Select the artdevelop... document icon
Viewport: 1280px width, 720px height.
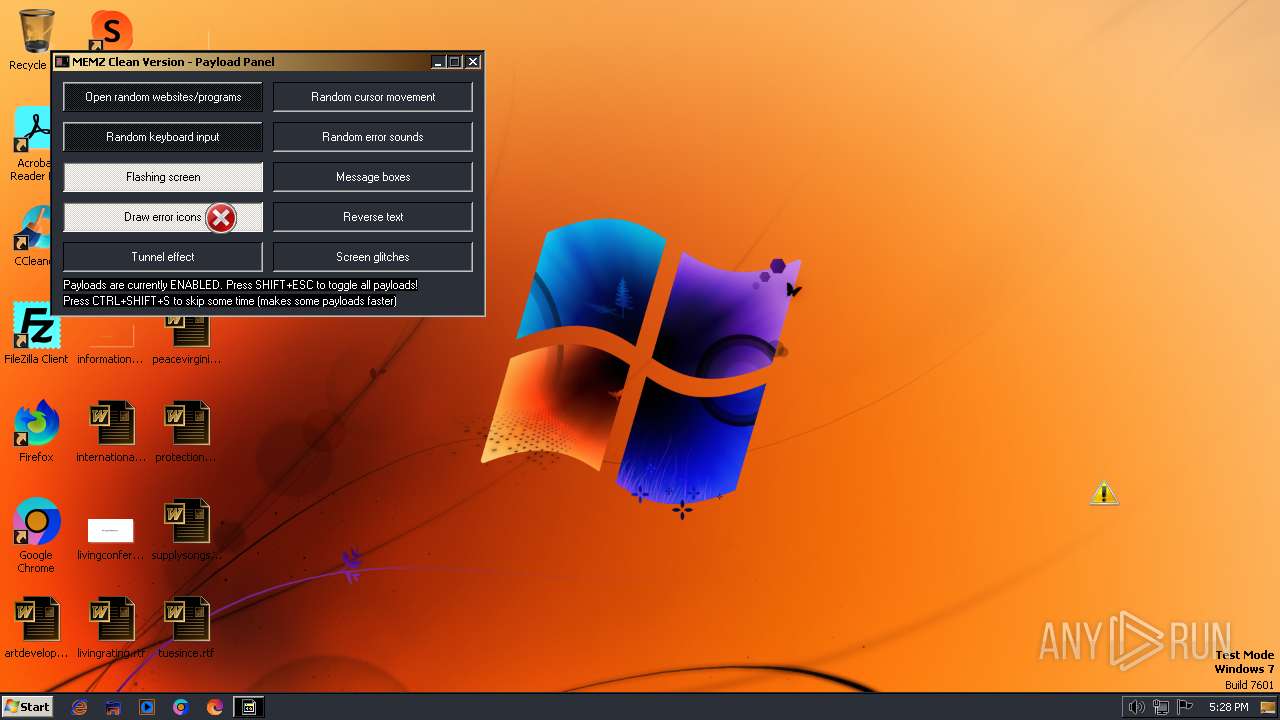coord(36,628)
